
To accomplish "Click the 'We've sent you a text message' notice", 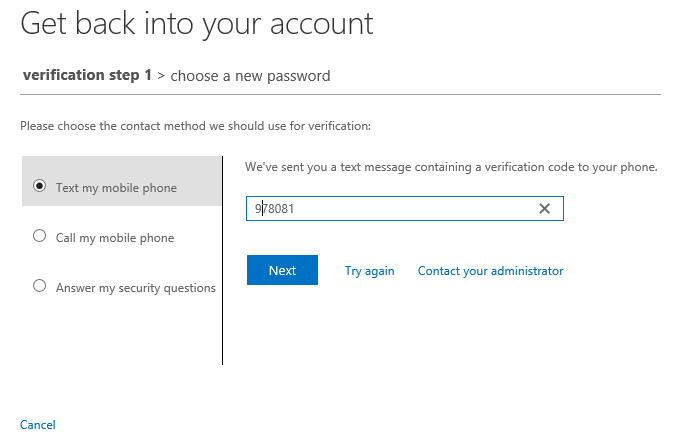I will [x=451, y=167].
